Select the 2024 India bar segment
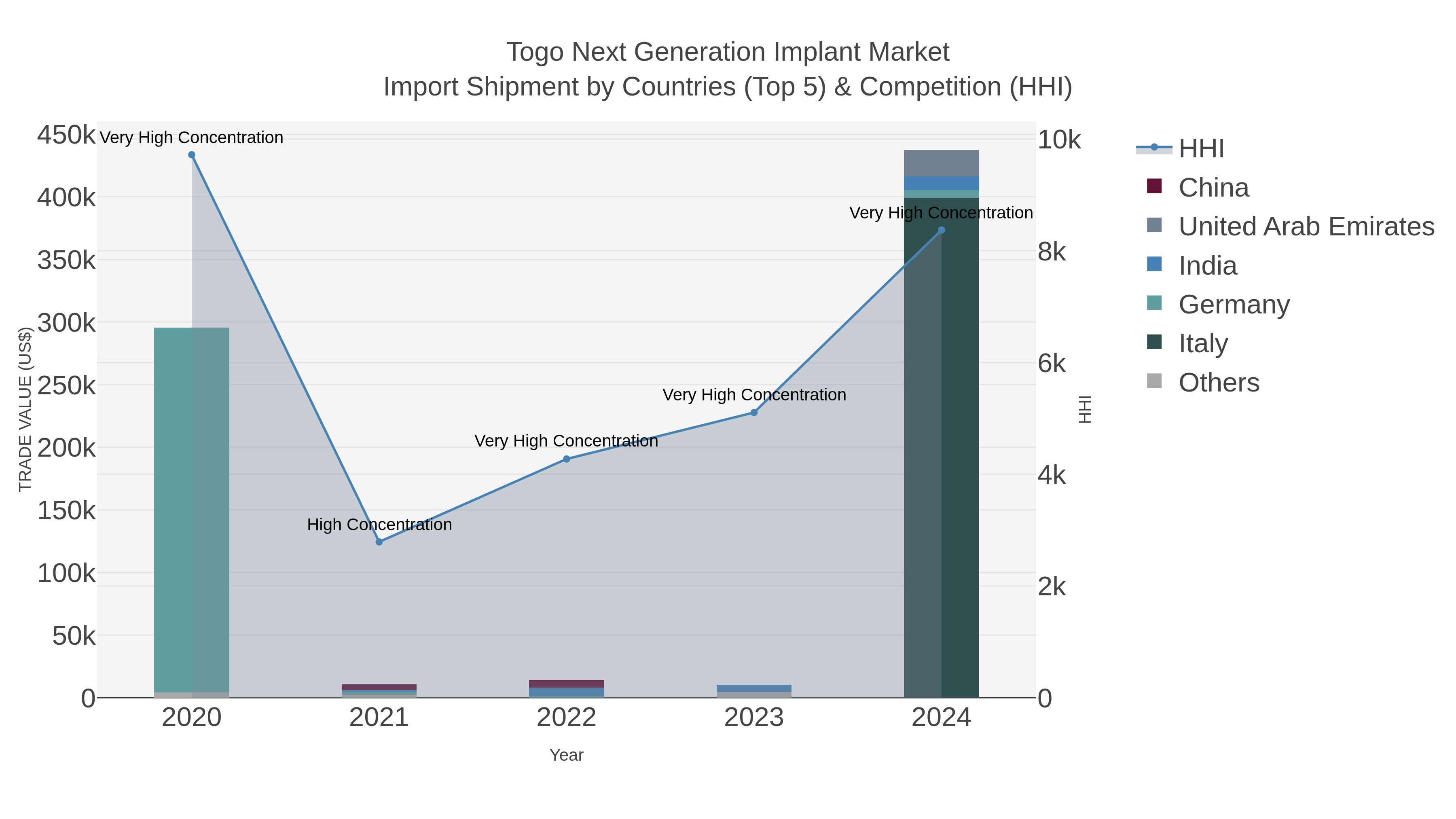The width and height of the screenshot is (1456, 819). tap(941, 183)
